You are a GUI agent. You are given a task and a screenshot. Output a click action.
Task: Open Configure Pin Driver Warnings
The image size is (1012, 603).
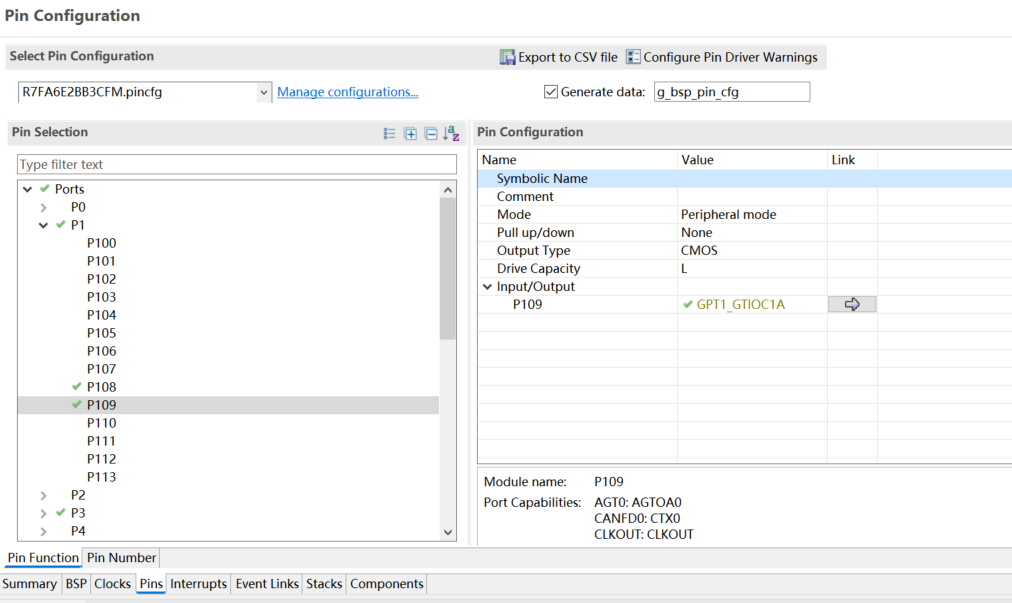point(722,57)
